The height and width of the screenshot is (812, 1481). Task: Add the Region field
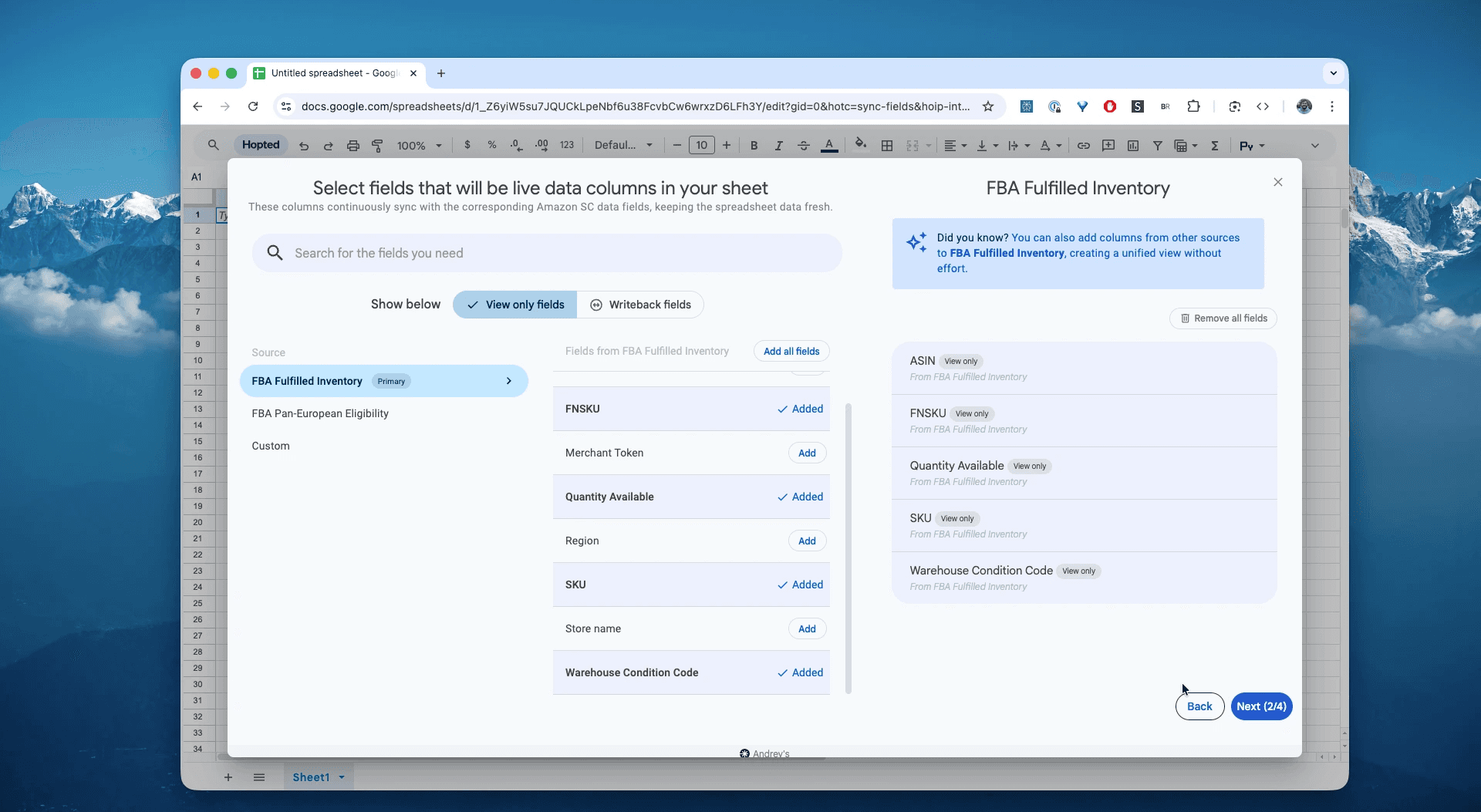point(807,541)
